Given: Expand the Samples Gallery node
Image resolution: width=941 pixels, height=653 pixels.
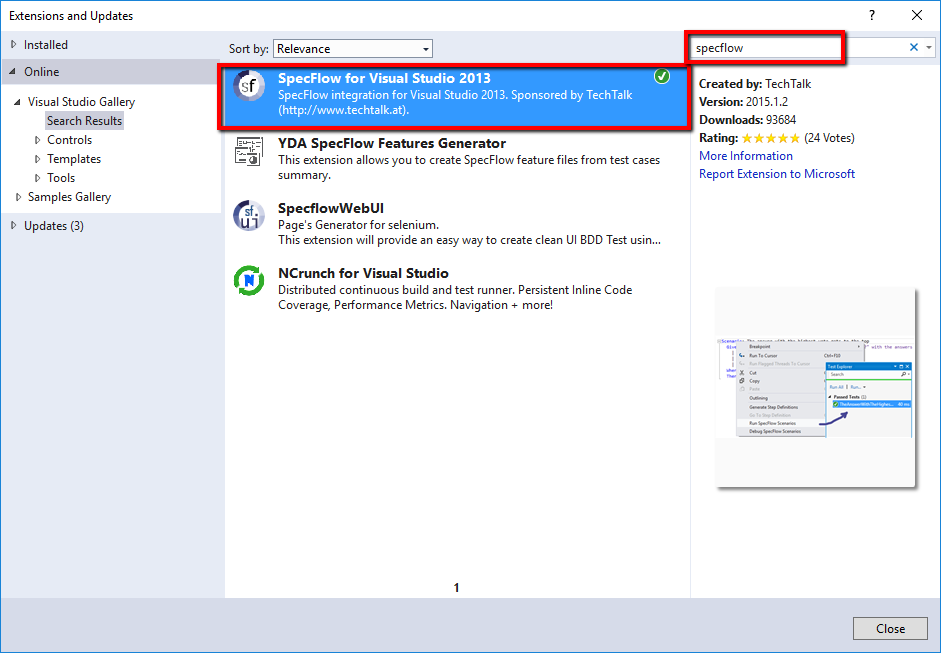Looking at the screenshot, I should pos(18,196).
